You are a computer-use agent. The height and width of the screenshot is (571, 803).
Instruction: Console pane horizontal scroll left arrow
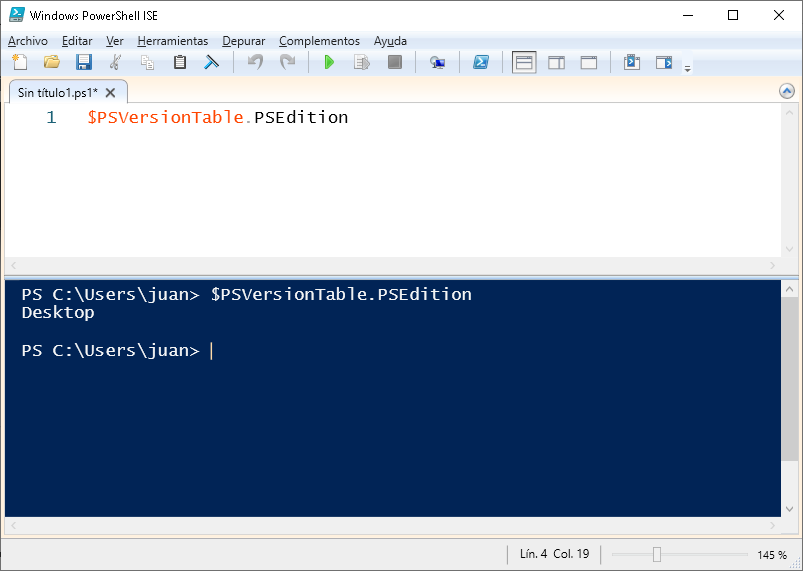[x=13, y=525]
